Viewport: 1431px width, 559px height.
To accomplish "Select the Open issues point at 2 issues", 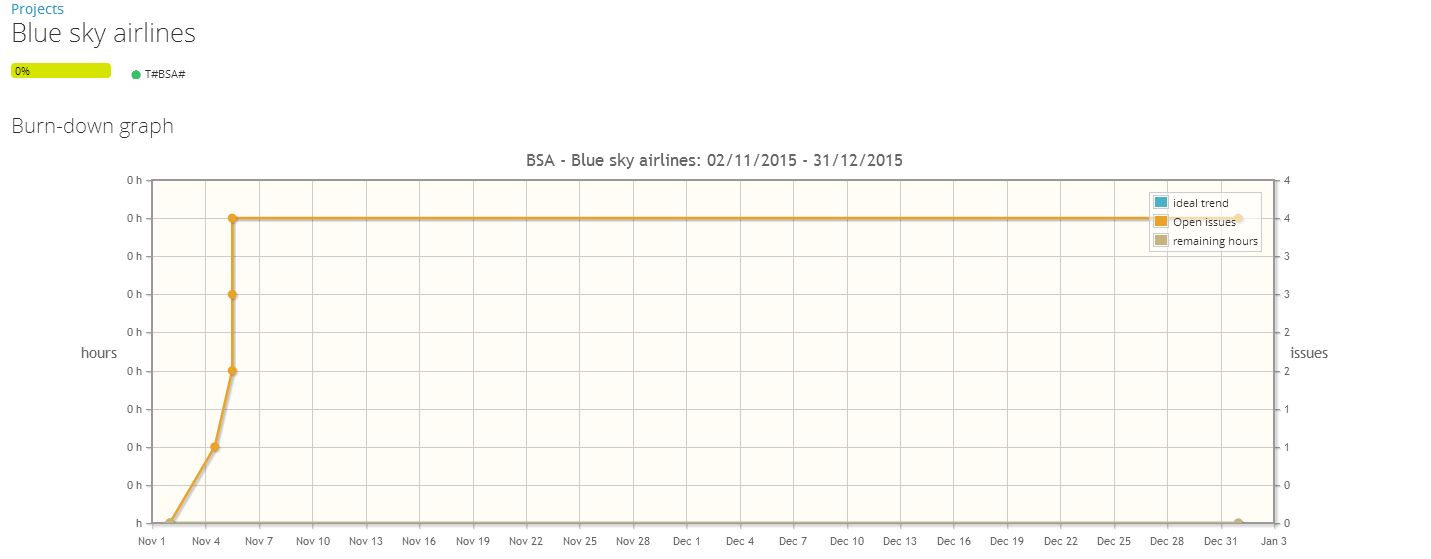I will coord(232,371).
